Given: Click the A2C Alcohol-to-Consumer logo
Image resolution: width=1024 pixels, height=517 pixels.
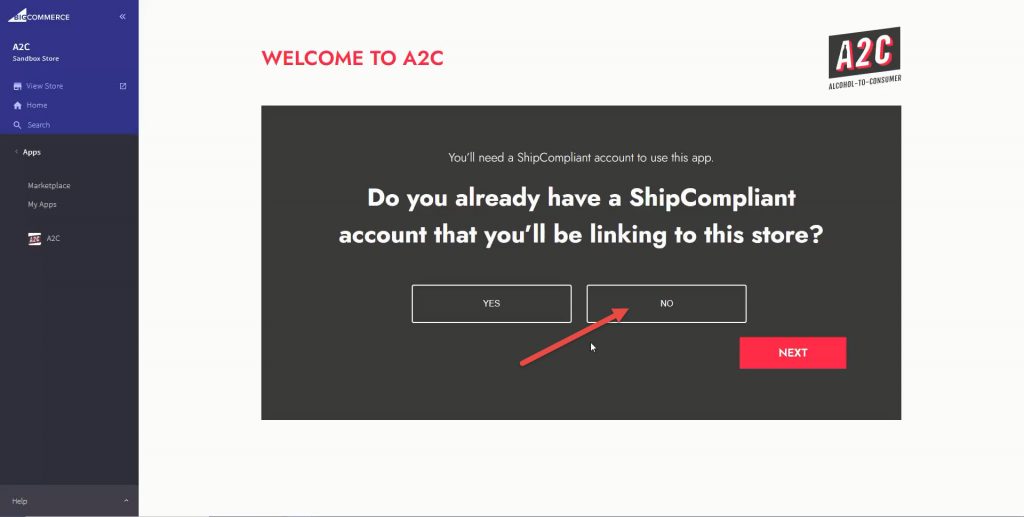Looking at the screenshot, I should click(x=865, y=59).
